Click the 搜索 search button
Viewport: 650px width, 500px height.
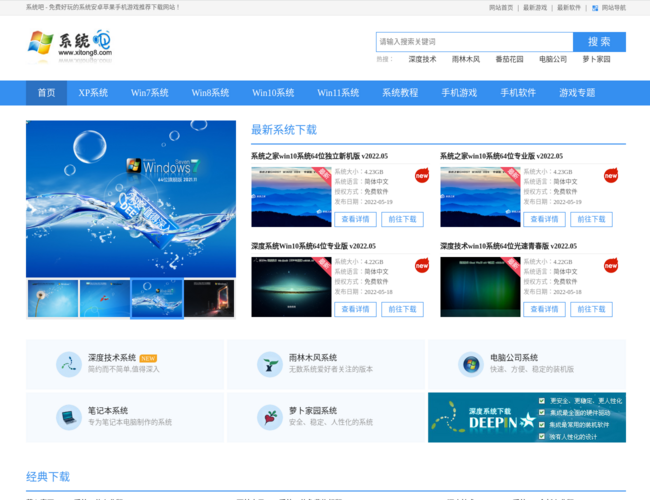599,42
